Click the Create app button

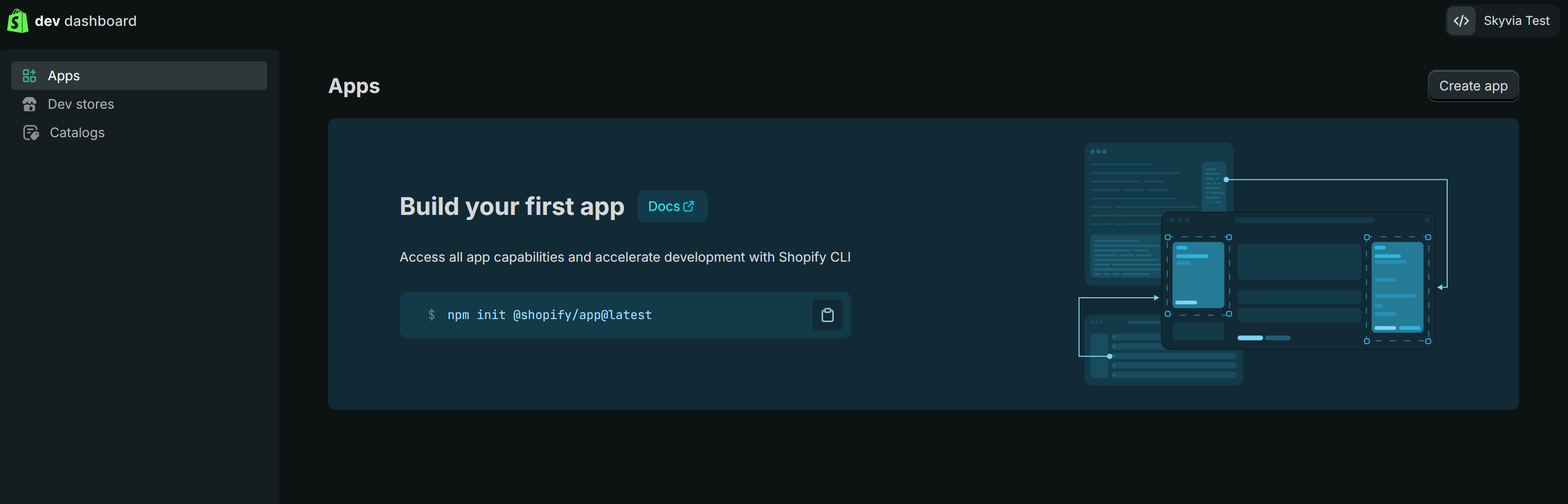[x=1473, y=85]
